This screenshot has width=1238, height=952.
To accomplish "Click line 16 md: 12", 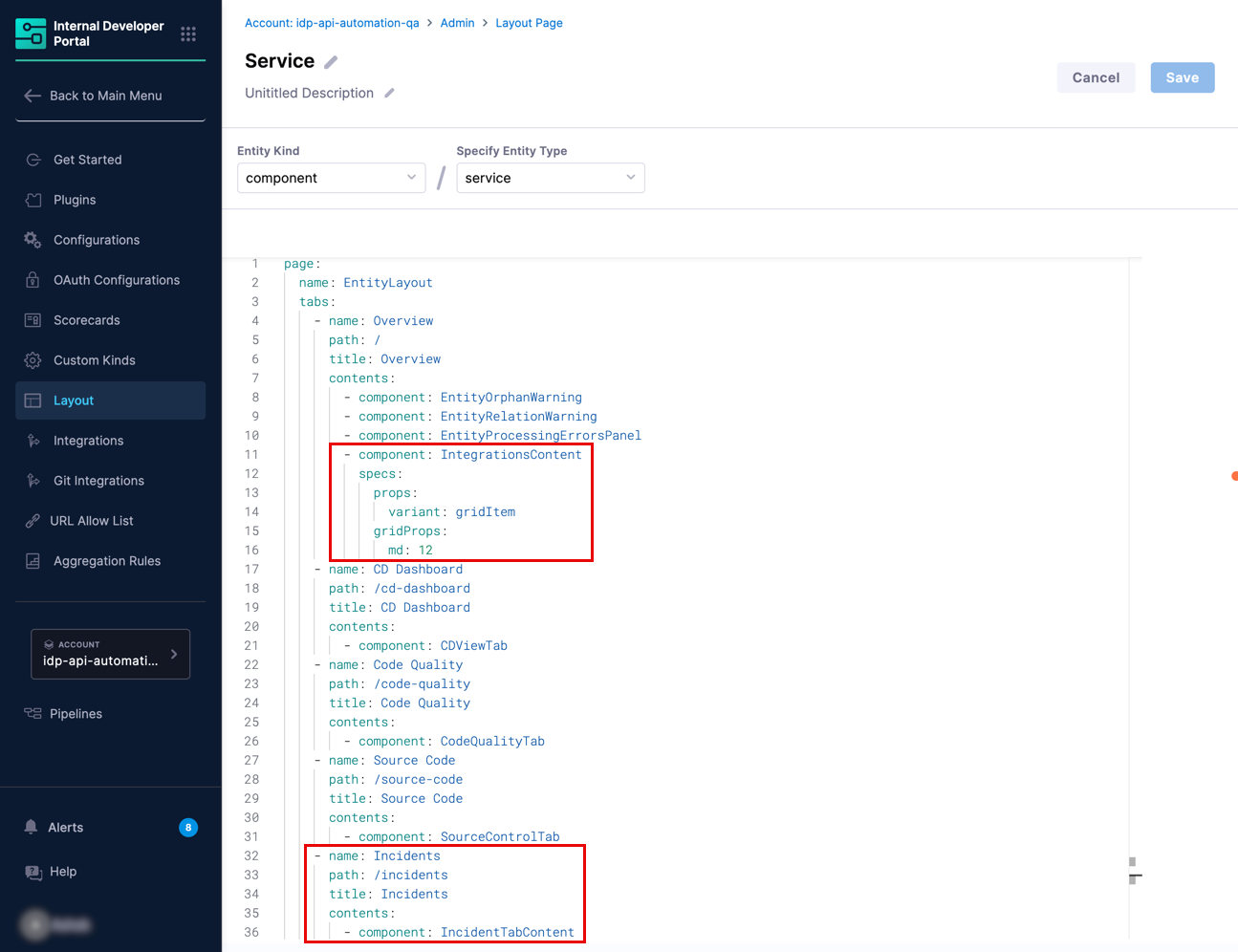I will click(x=410, y=551).
